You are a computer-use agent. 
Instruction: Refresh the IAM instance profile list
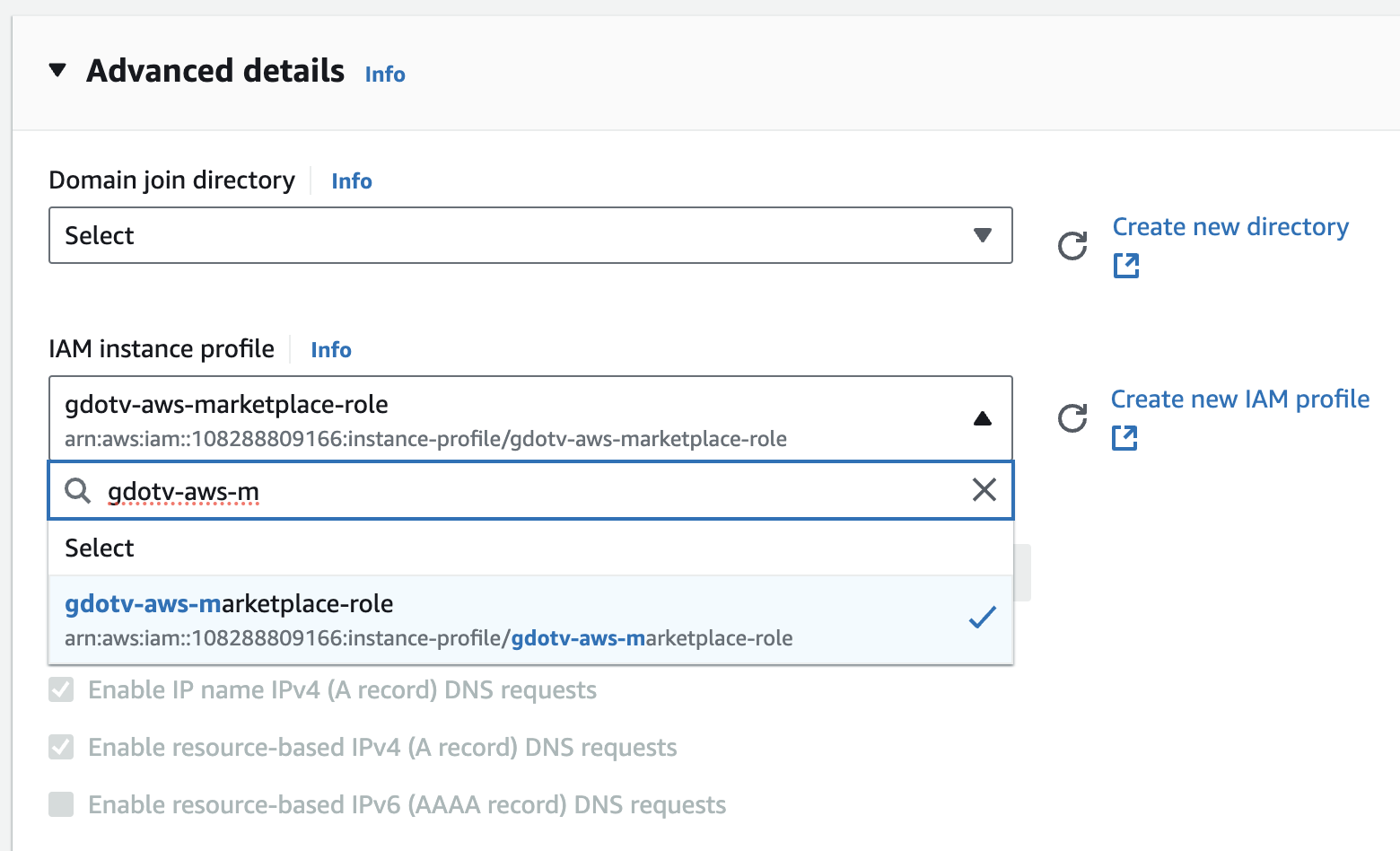click(x=1072, y=417)
